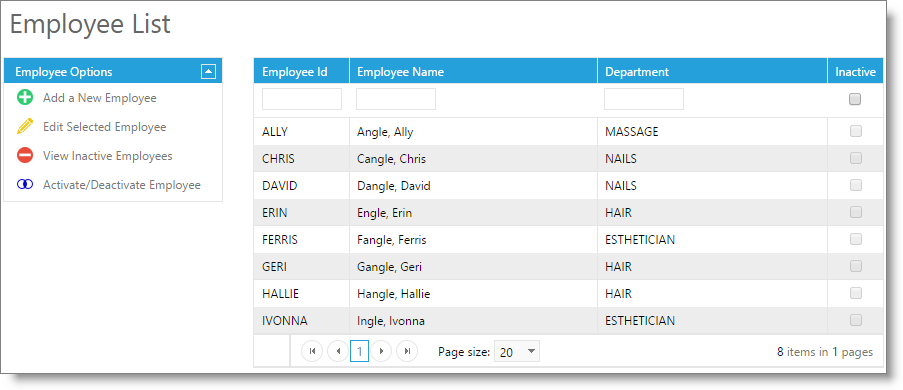Toggle Inactive checkbox for DAVID row
Image resolution: width=903 pixels, height=390 pixels.
pyautogui.click(x=856, y=185)
